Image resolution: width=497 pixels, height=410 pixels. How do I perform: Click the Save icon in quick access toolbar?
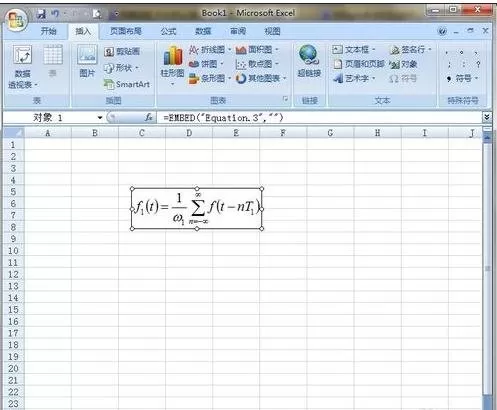coord(41,14)
